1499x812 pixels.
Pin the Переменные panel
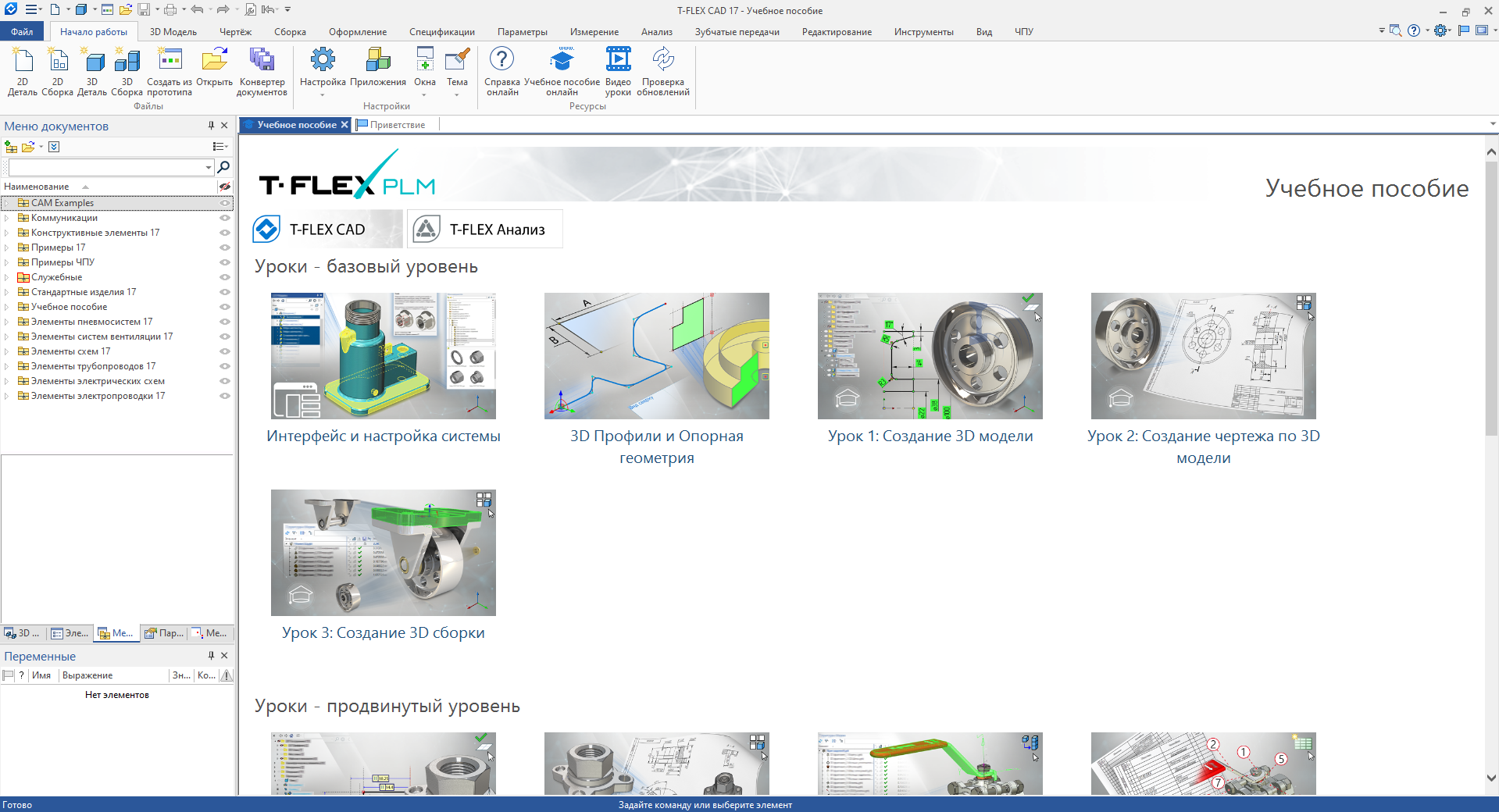point(211,656)
